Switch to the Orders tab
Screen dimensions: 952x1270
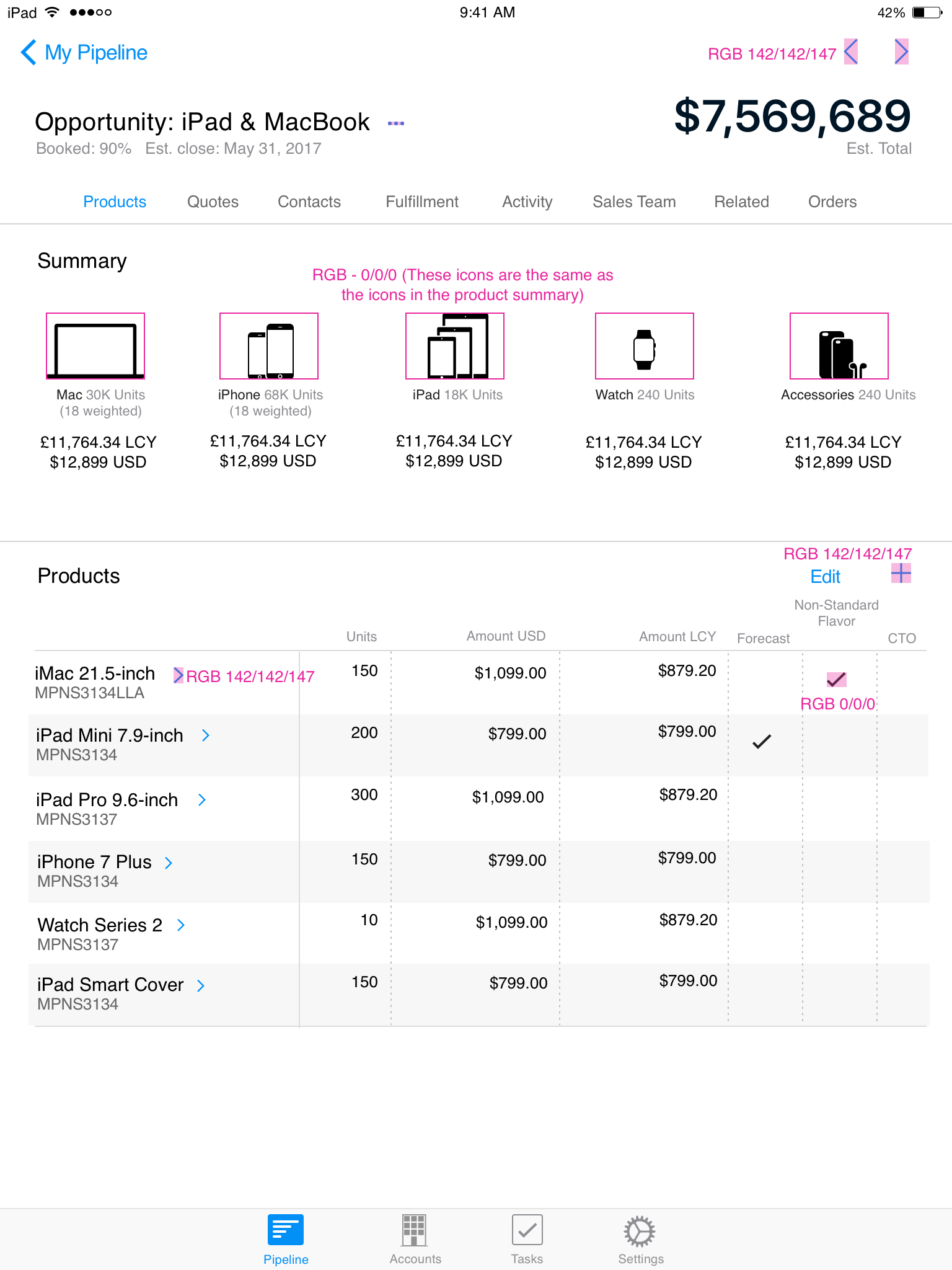[832, 202]
